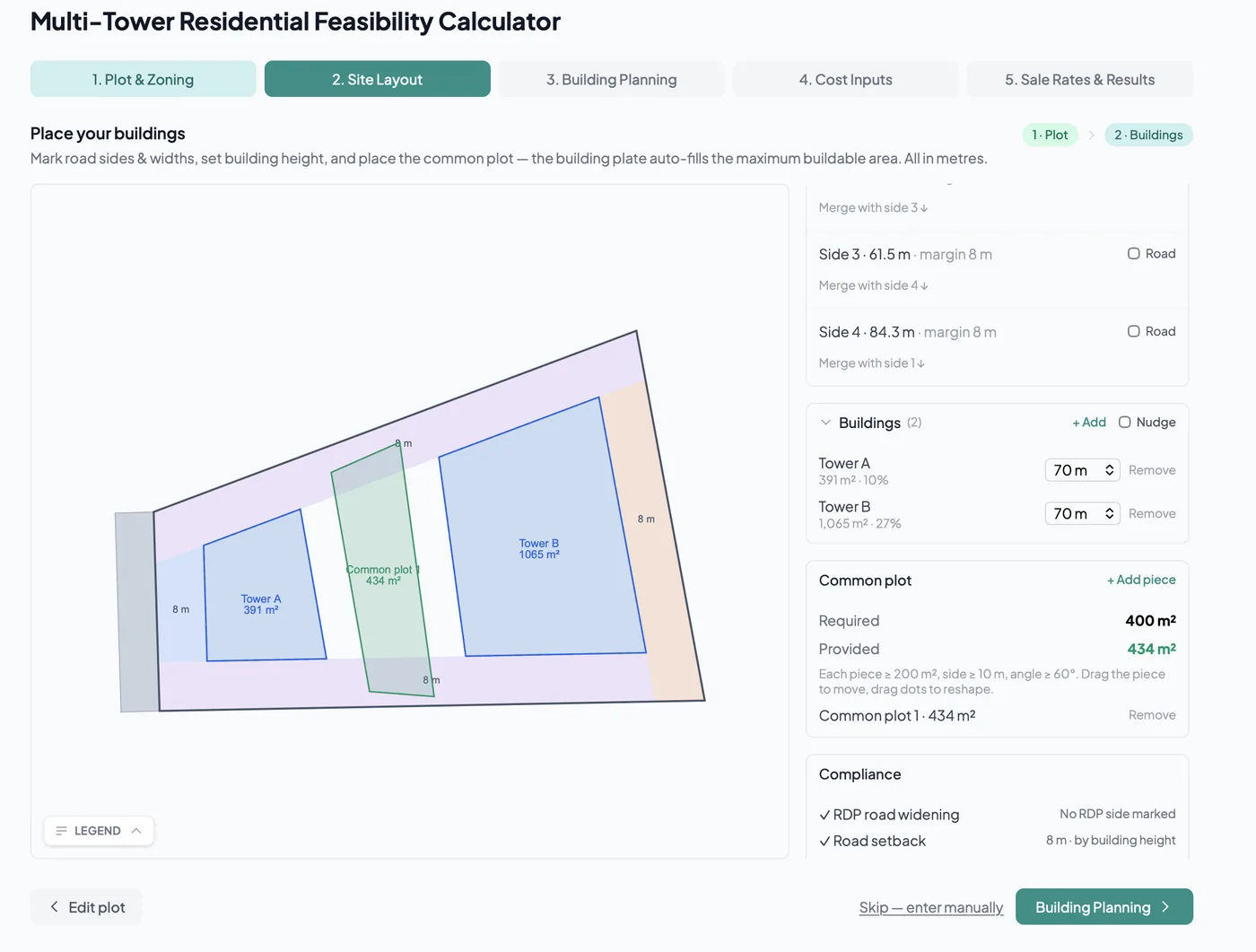The image size is (1256, 952).
Task: Click the Legend list icon
Action: 62,831
